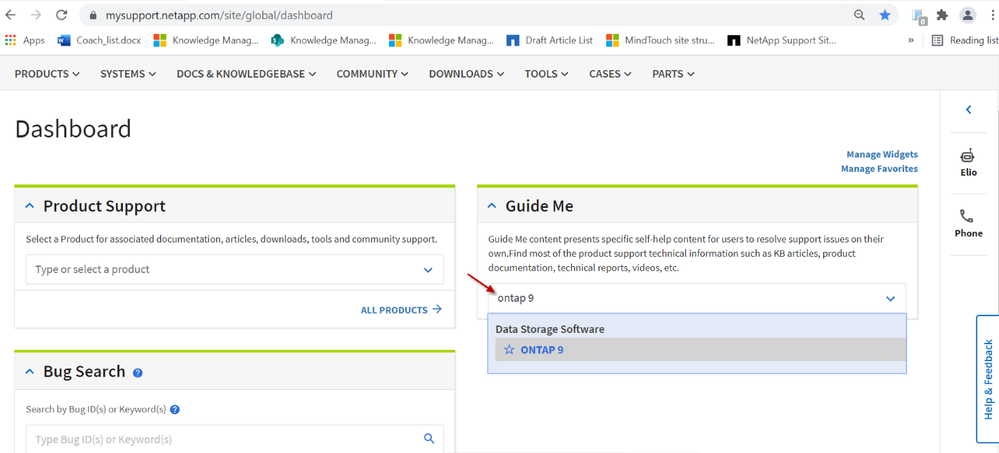Click the star icon beside ONTAP 9
999x453 pixels.
(x=509, y=350)
